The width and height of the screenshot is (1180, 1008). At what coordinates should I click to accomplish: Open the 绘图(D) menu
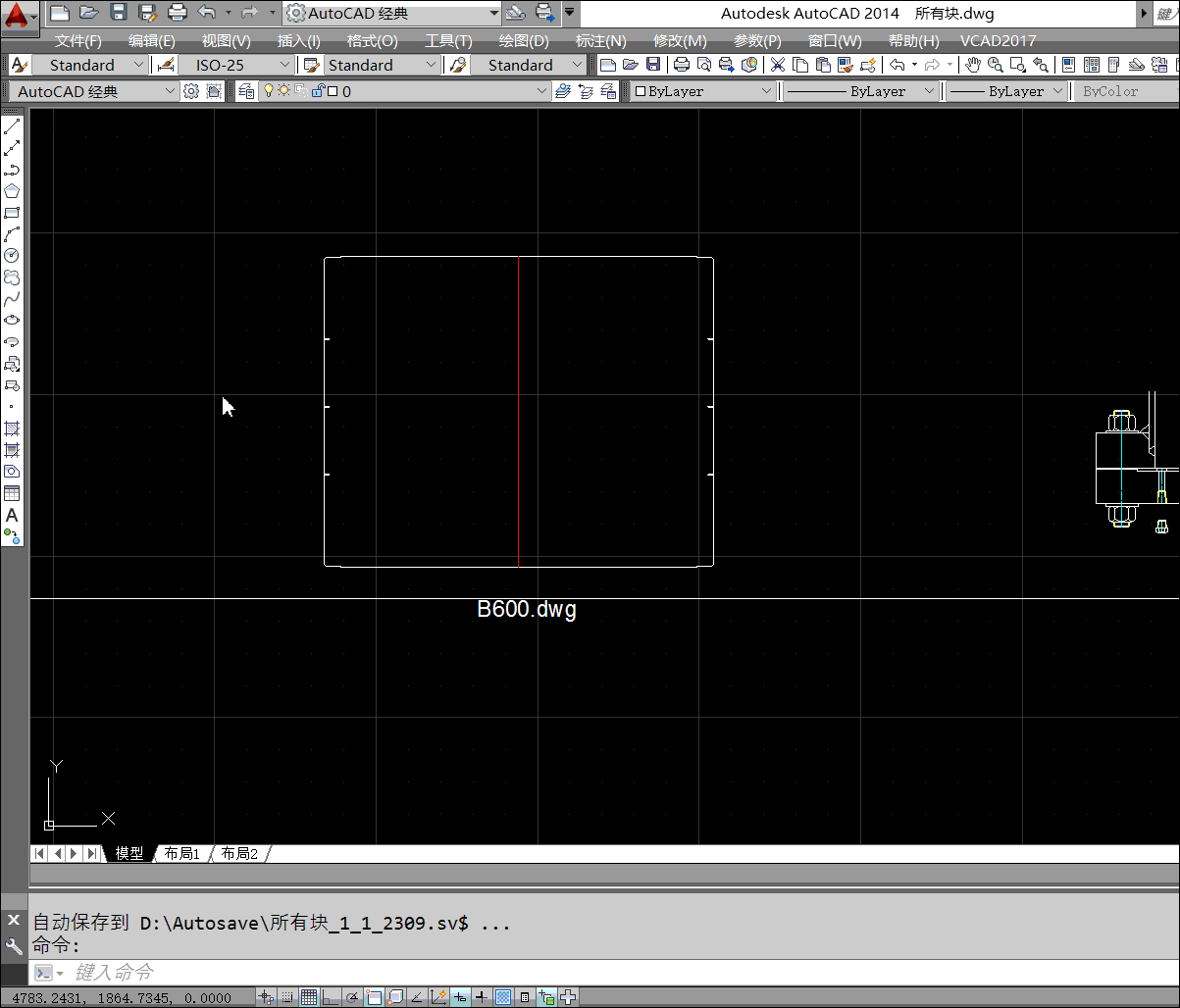(x=523, y=40)
